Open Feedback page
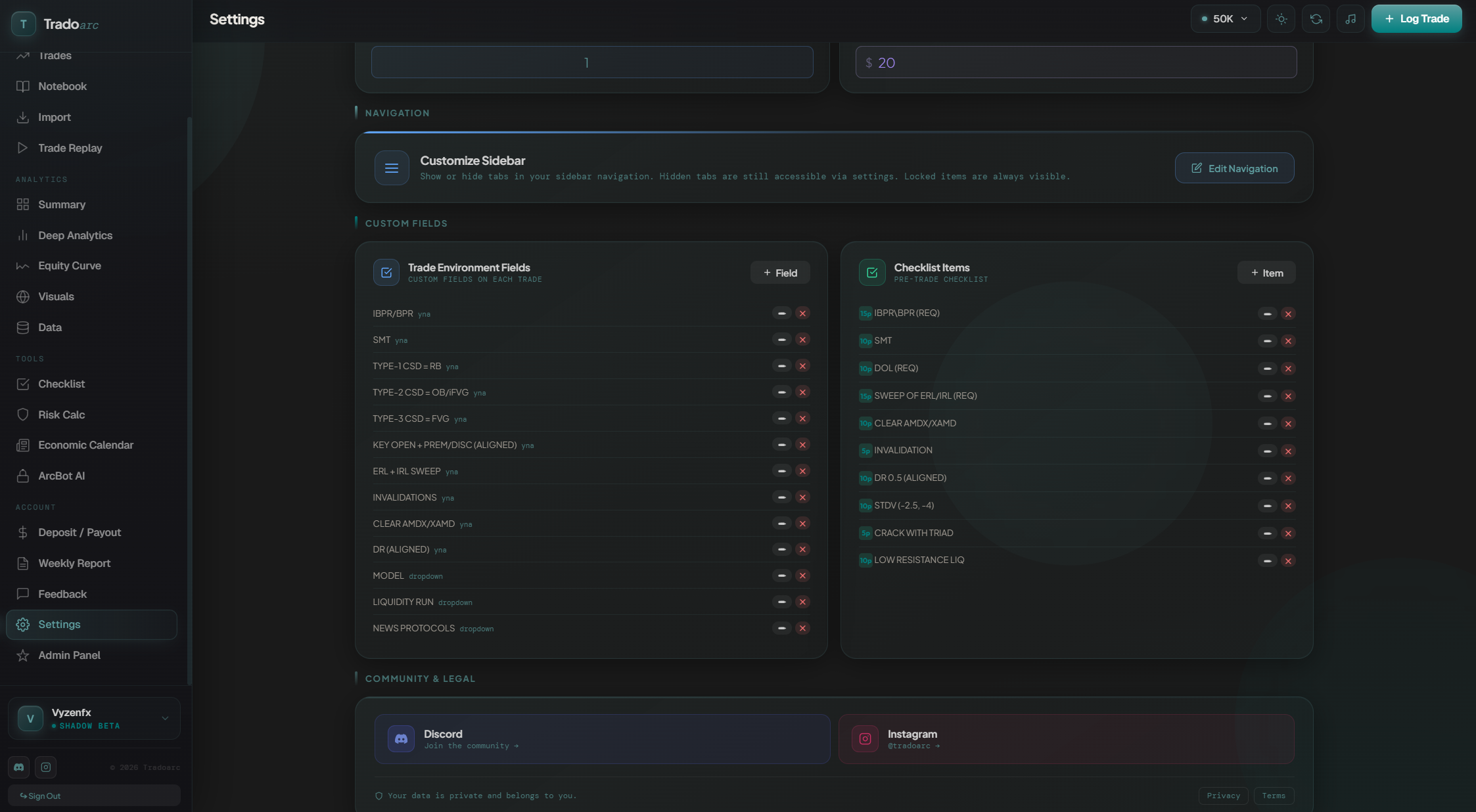This screenshot has width=1476, height=812. [x=91, y=594]
